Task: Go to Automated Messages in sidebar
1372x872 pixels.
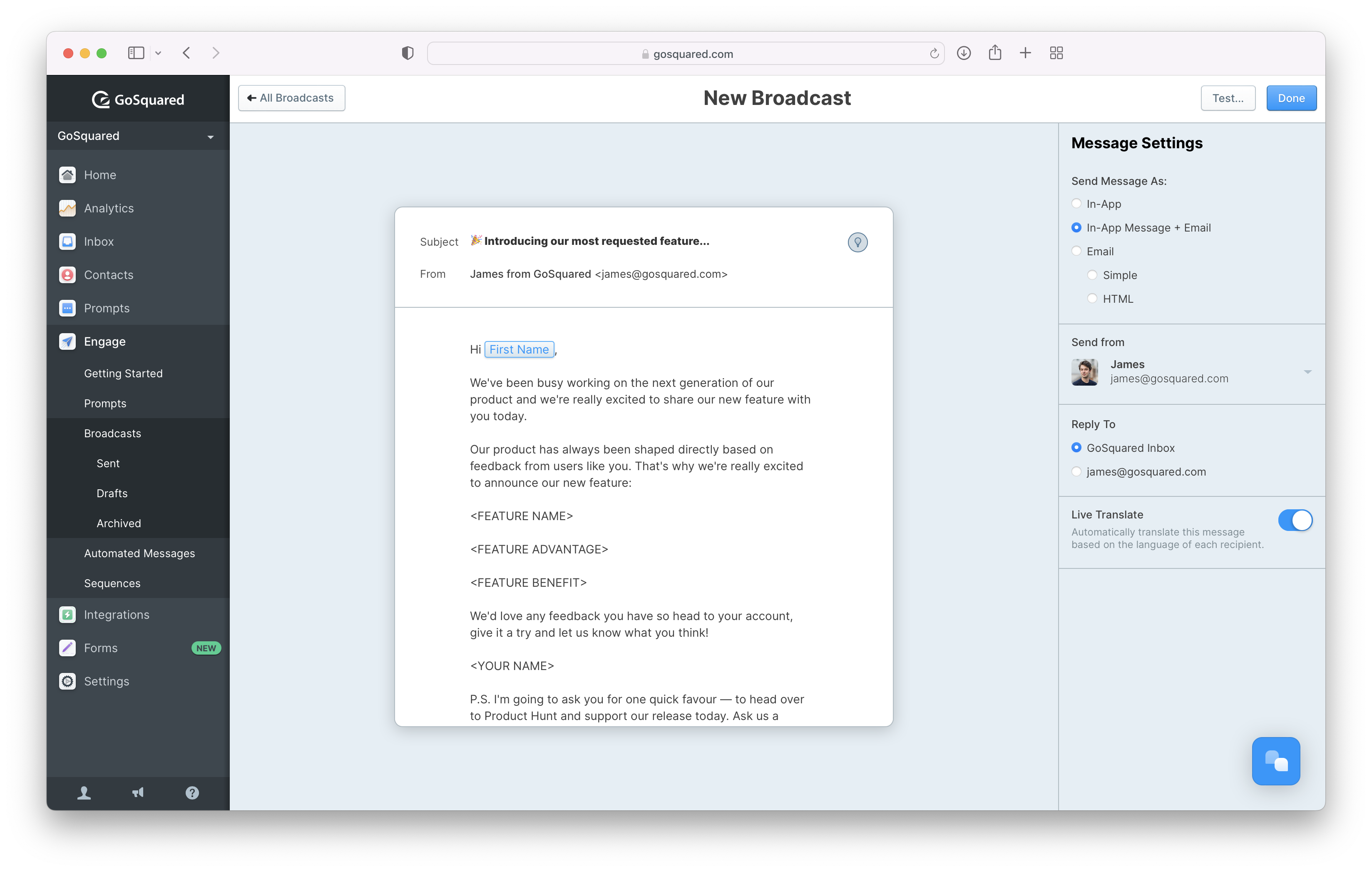Action: tap(139, 553)
